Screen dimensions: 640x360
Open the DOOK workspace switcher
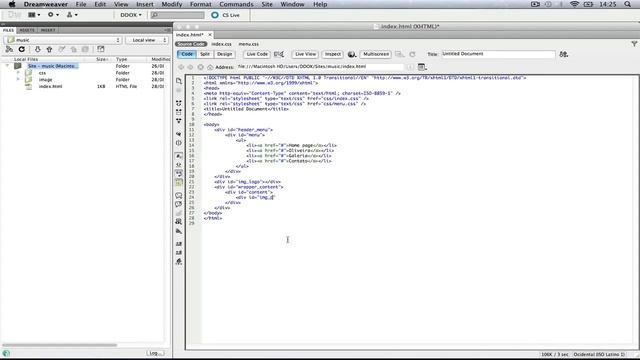131,15
